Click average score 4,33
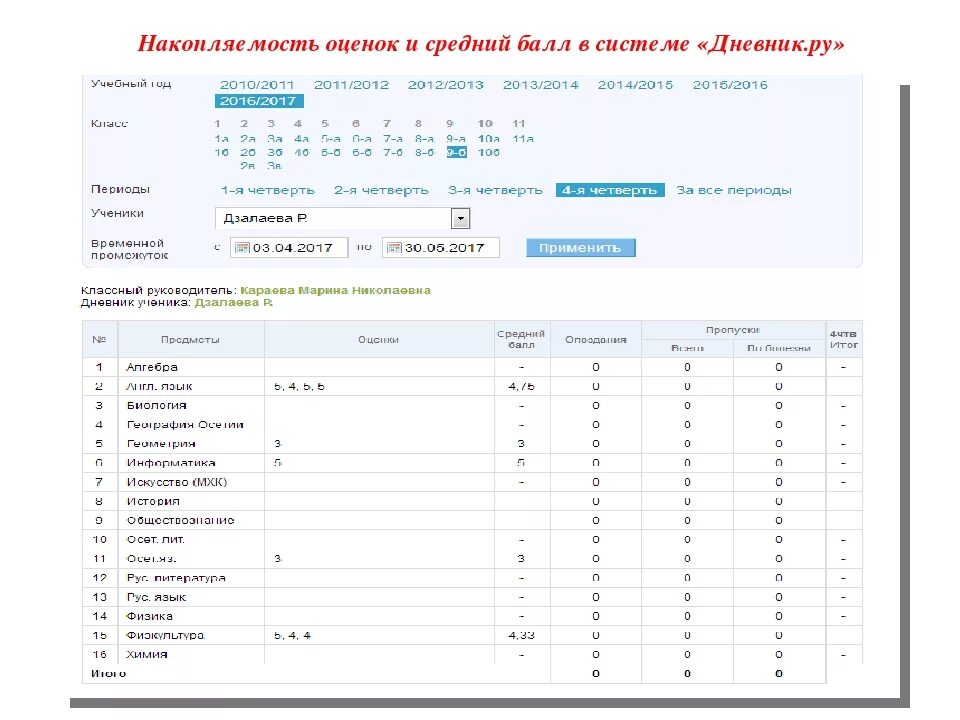 click(x=521, y=636)
